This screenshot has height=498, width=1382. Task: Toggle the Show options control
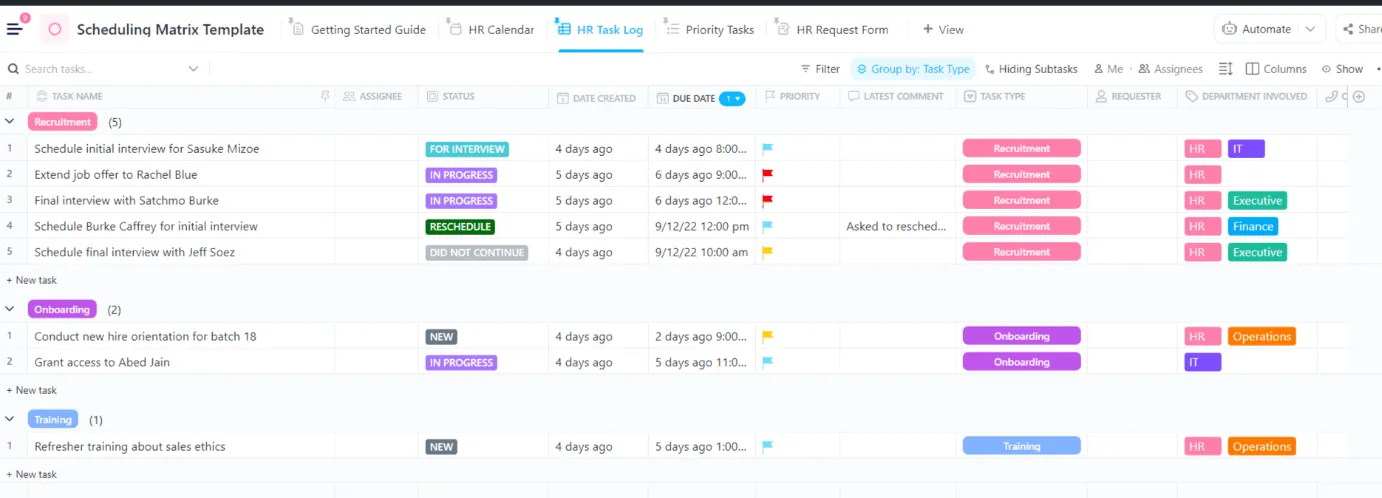coord(1342,69)
